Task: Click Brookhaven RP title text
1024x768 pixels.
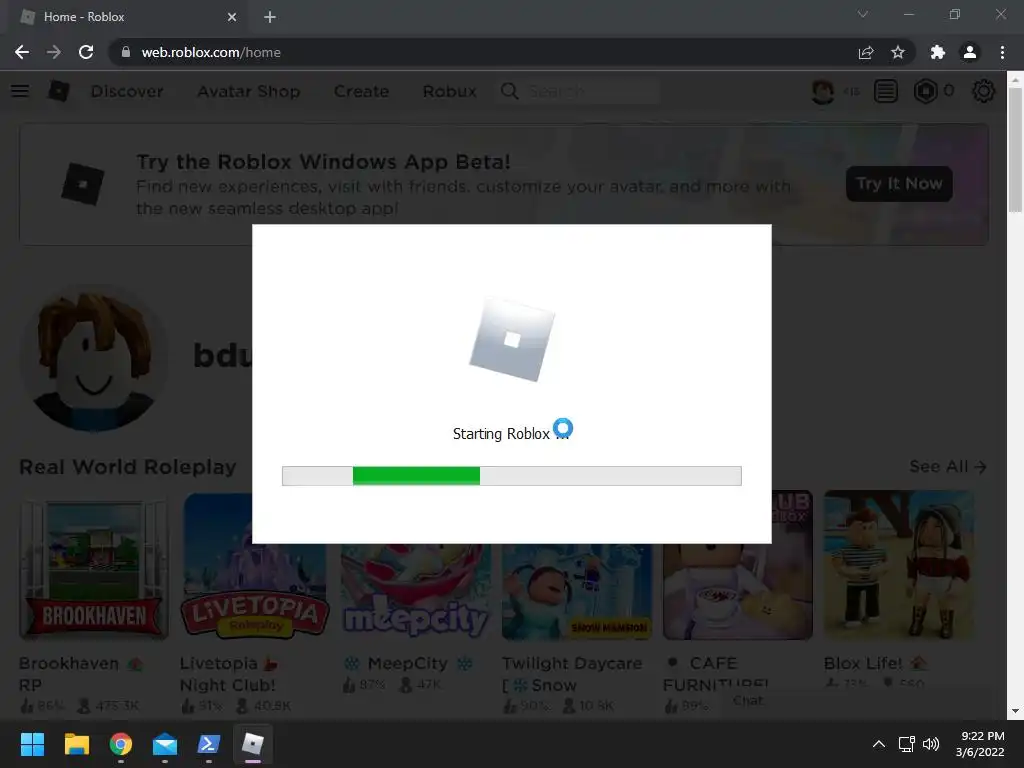Action: [69, 674]
